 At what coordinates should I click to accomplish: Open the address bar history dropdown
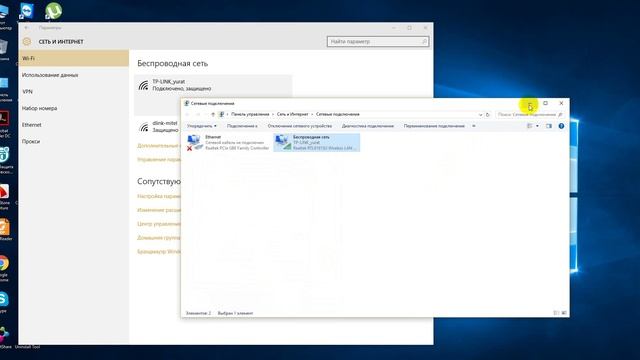point(480,115)
